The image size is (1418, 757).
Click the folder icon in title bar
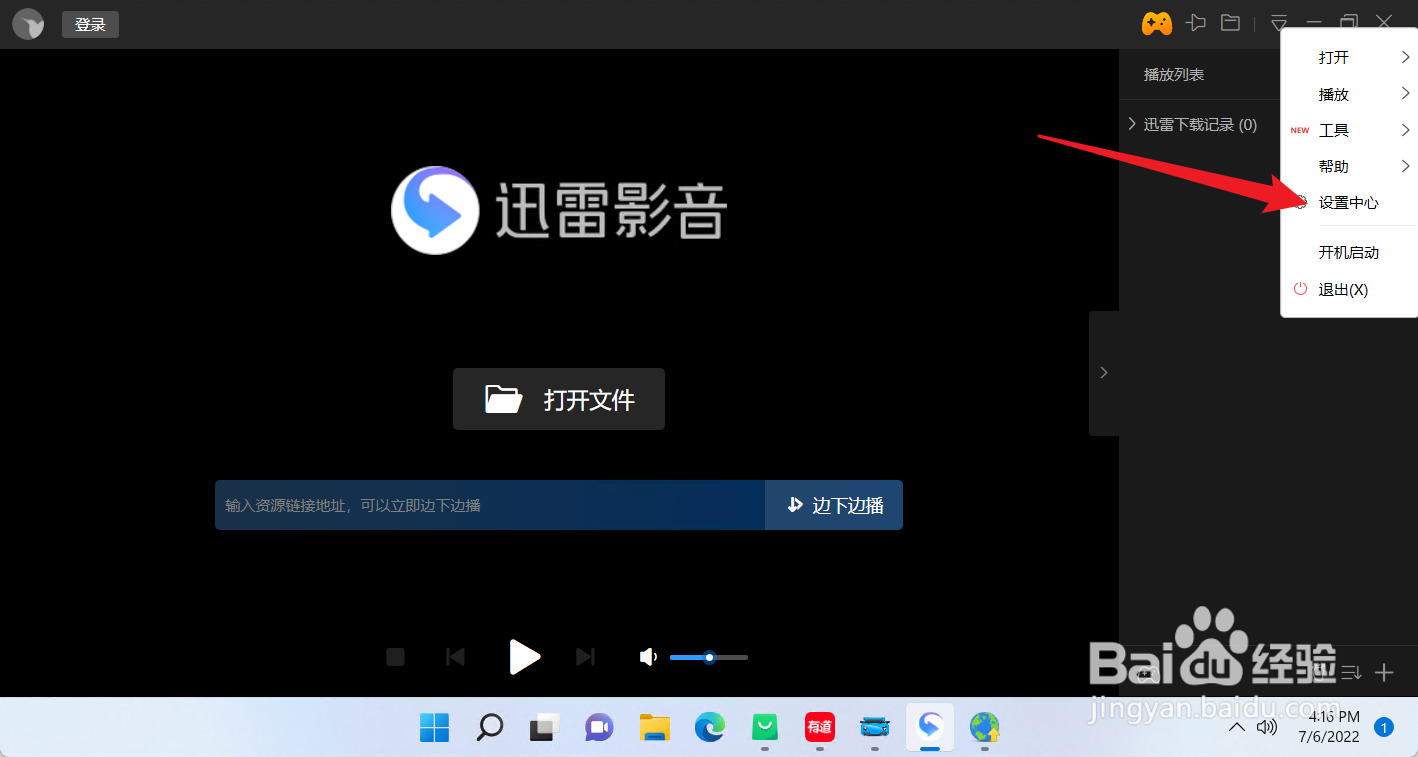click(1230, 23)
